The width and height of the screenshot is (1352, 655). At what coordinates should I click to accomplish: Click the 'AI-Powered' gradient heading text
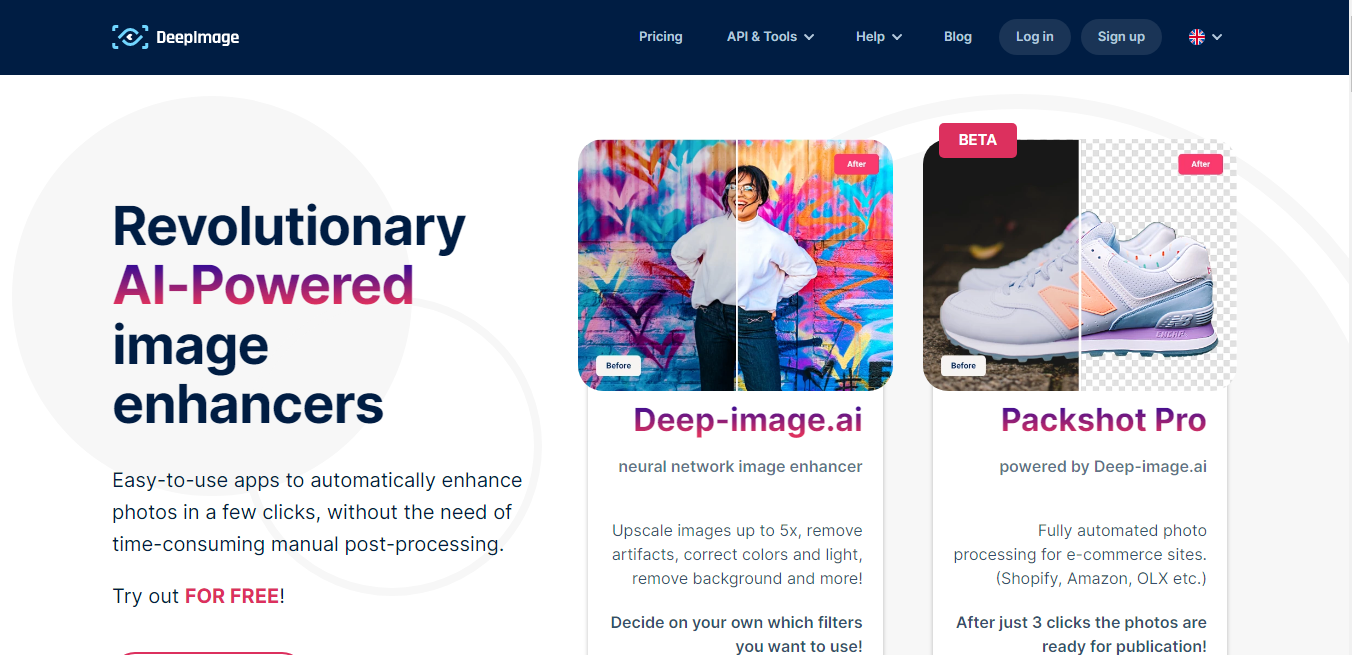click(263, 285)
